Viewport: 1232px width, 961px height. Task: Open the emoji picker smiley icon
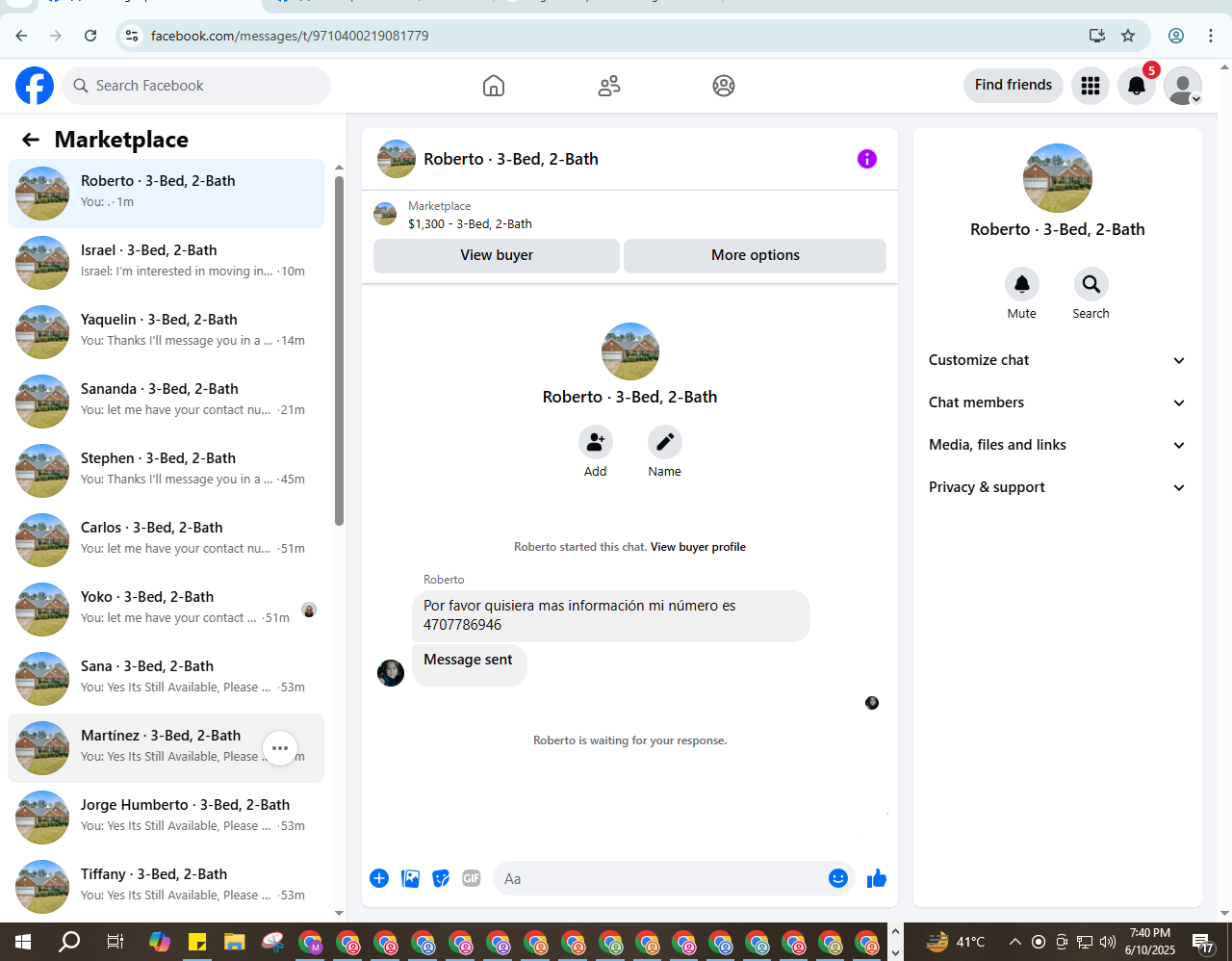click(x=838, y=878)
